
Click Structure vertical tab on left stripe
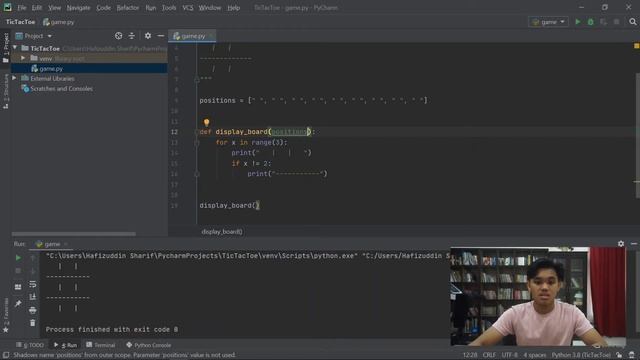(x=6, y=91)
